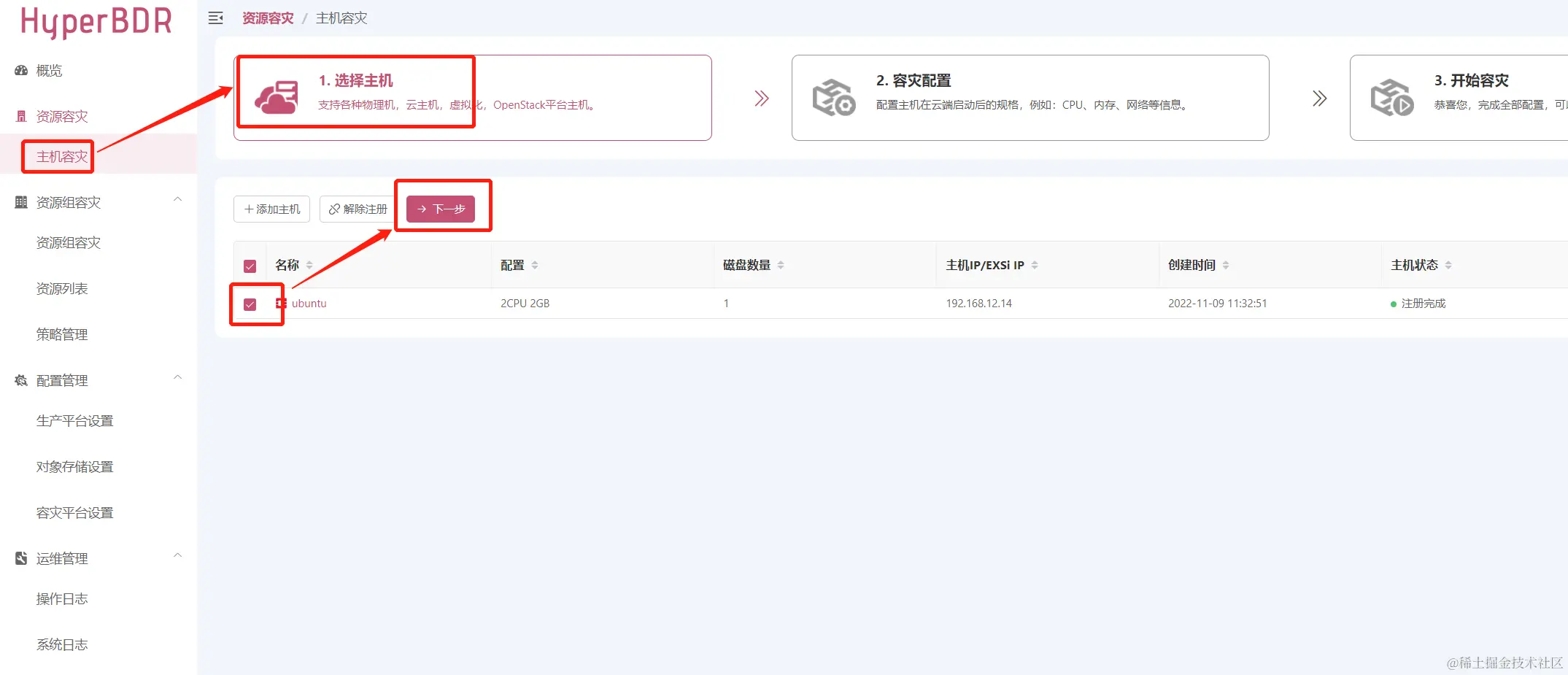Sort table by 创建时间 column

pos(1226,265)
